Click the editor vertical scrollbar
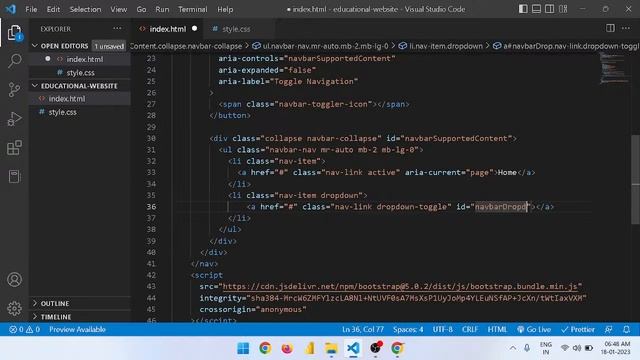Viewport: 640px width, 360px height. pyautogui.click(x=635, y=180)
